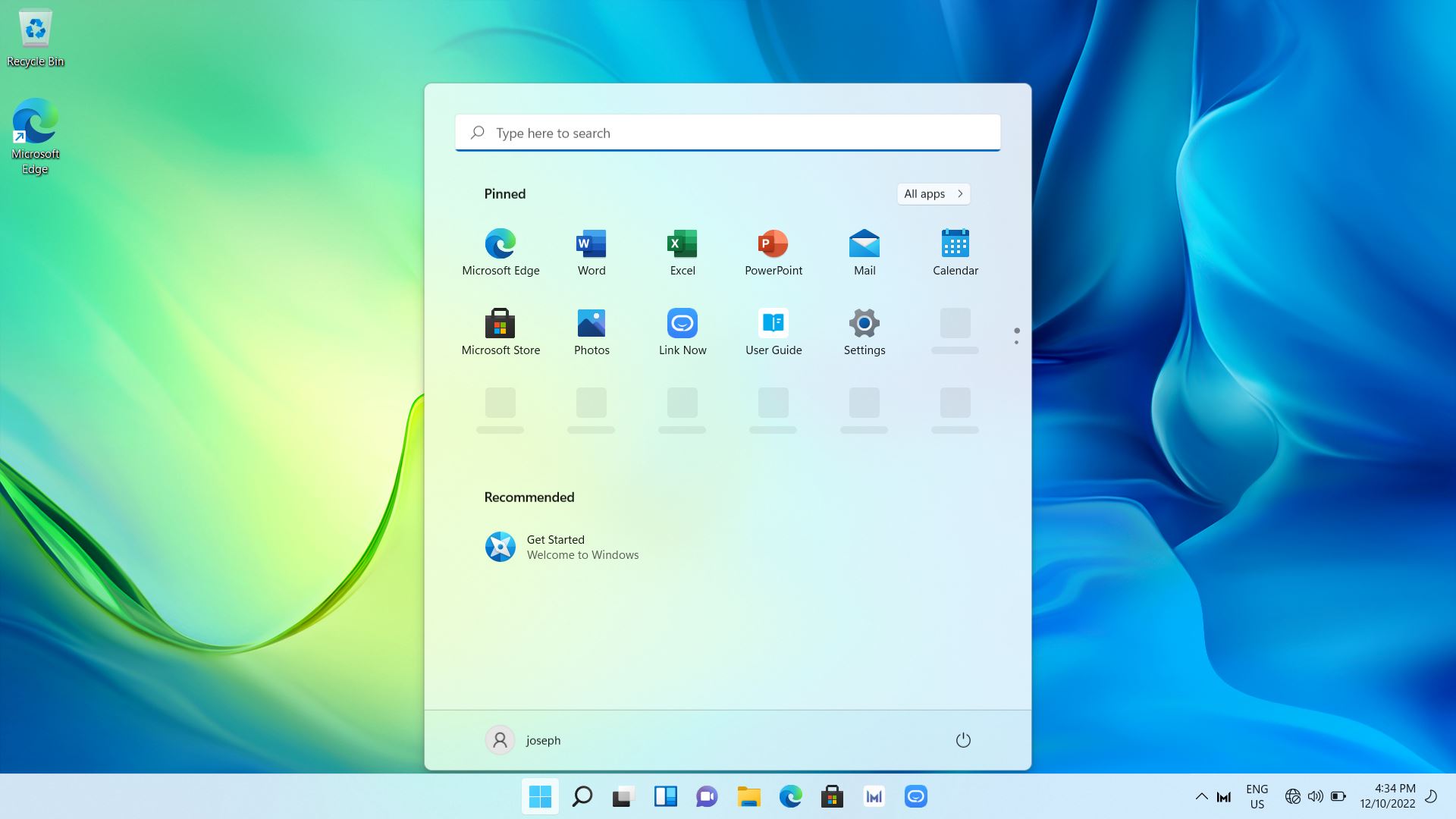Open the Mail app
This screenshot has width=1456, height=819.
coord(864,253)
